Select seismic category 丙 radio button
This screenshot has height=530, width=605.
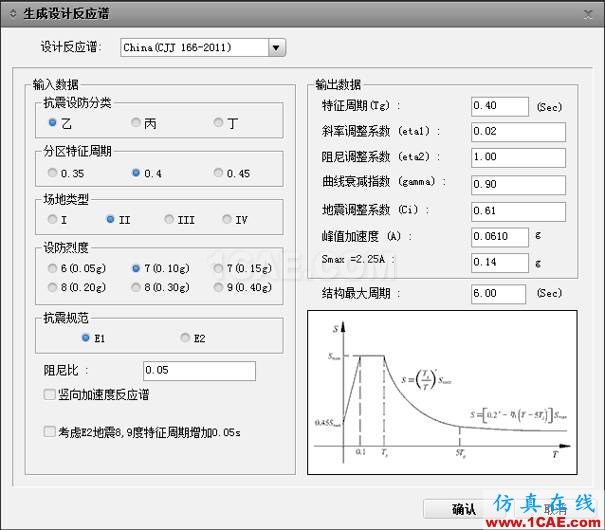135,122
